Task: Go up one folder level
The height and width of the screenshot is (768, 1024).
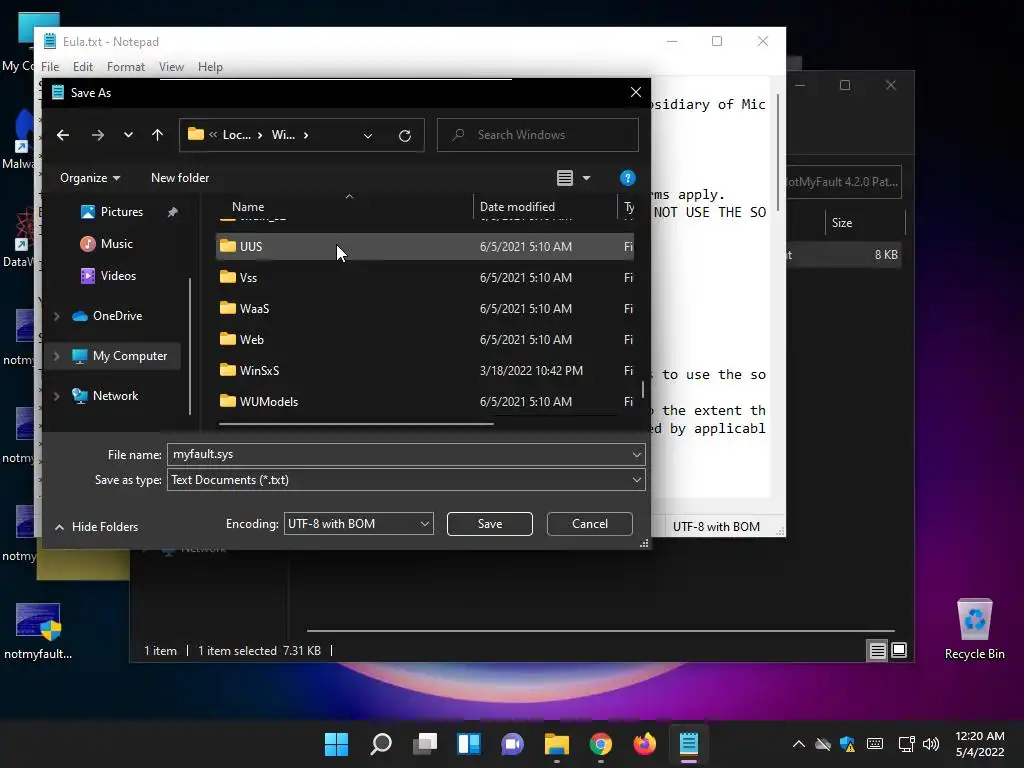Action: (157, 135)
